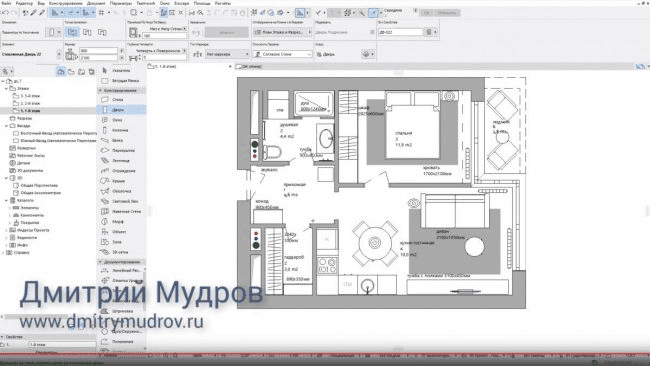
Task: Open the Вид menu
Action: [41, 3]
